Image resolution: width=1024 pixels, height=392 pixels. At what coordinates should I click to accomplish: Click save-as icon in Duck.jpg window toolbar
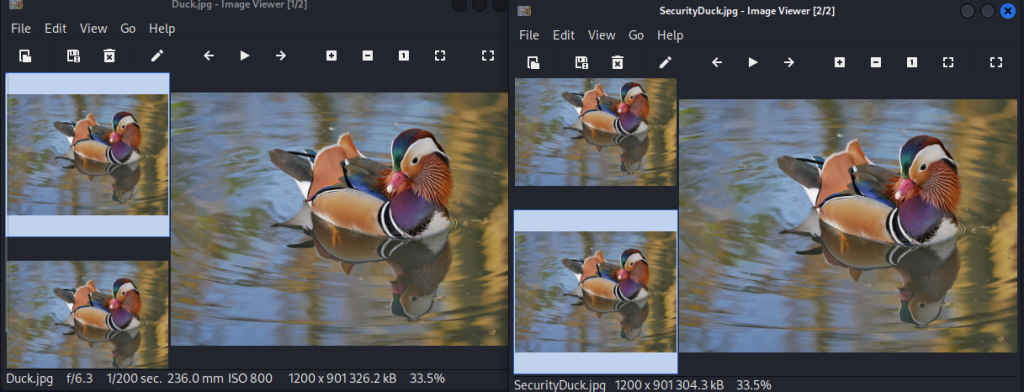pos(73,56)
